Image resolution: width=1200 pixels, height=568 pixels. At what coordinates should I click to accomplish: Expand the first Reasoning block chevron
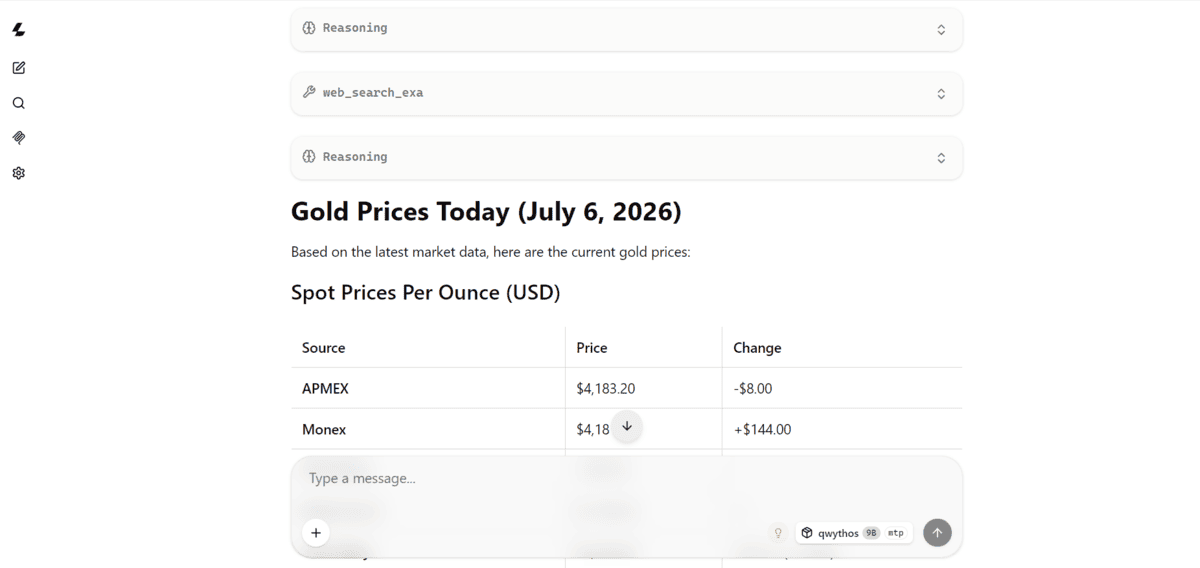tap(941, 30)
